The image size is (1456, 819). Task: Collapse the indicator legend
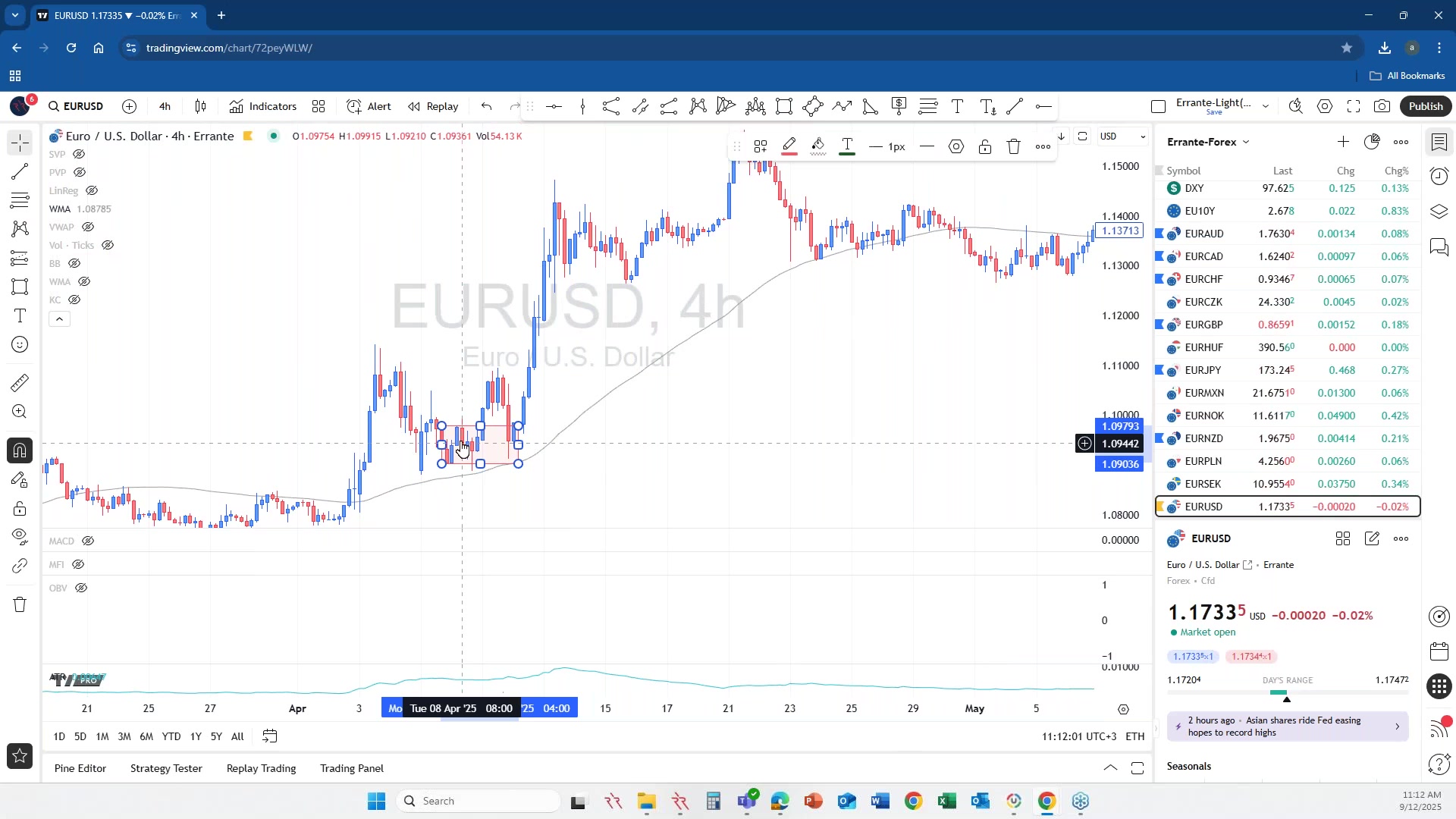pyautogui.click(x=59, y=319)
